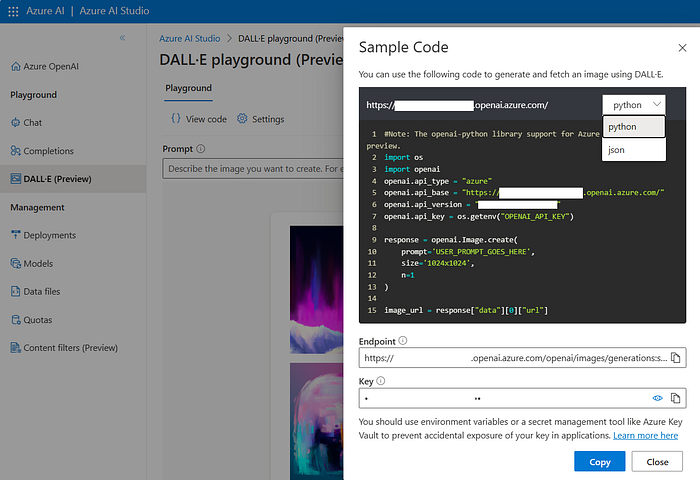Select json option from language dropdown
This screenshot has width=700, height=480.
point(618,149)
